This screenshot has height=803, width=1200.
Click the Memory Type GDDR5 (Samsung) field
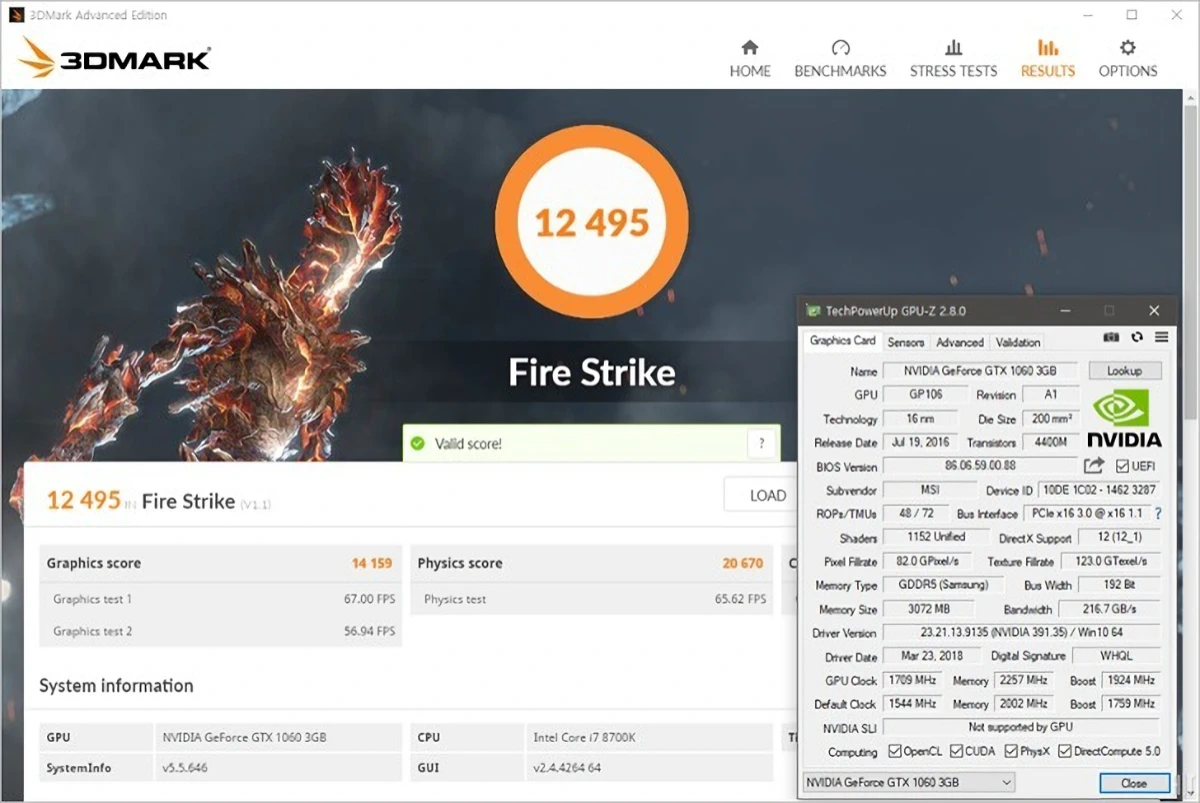click(943, 585)
